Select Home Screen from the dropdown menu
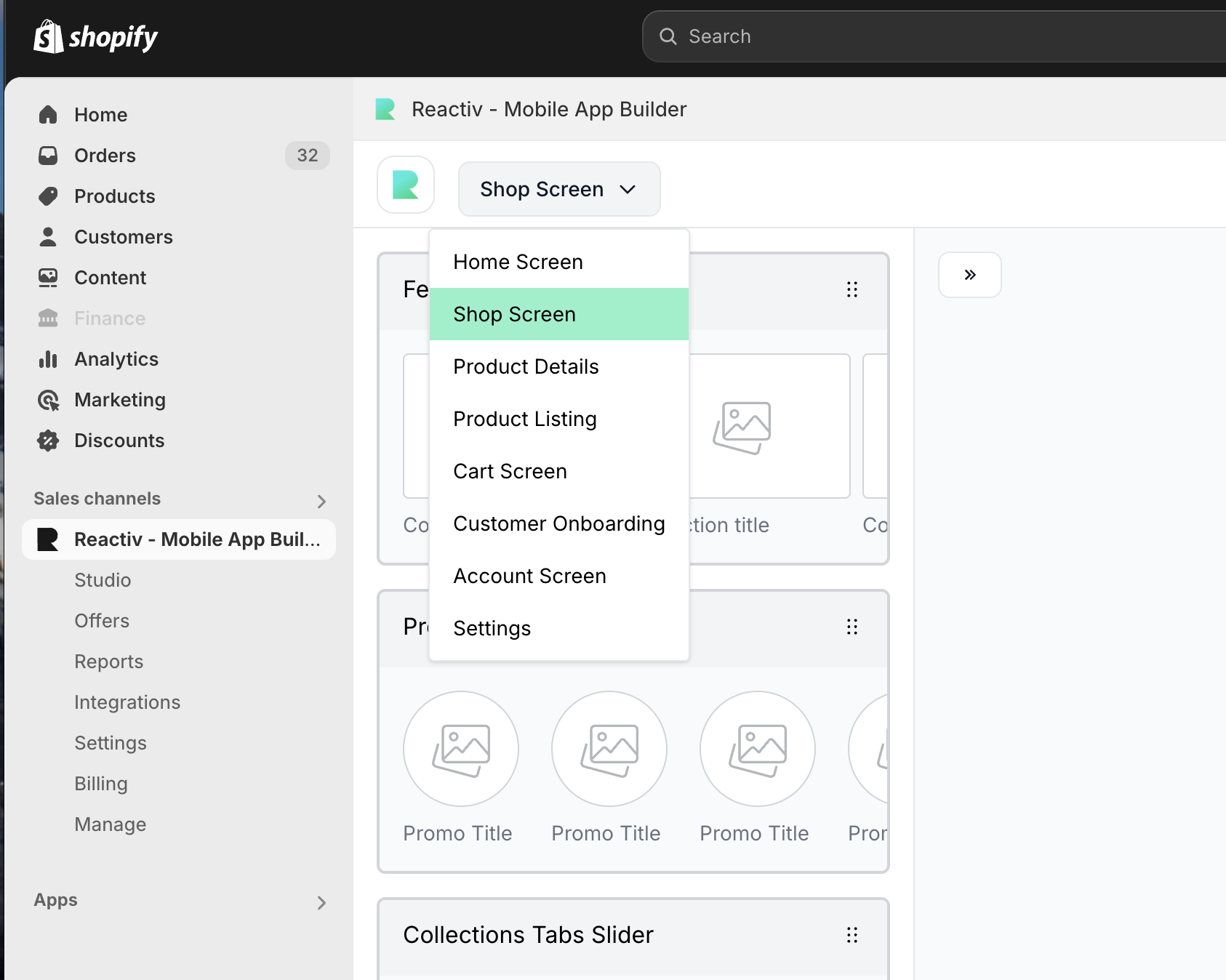 coord(518,262)
